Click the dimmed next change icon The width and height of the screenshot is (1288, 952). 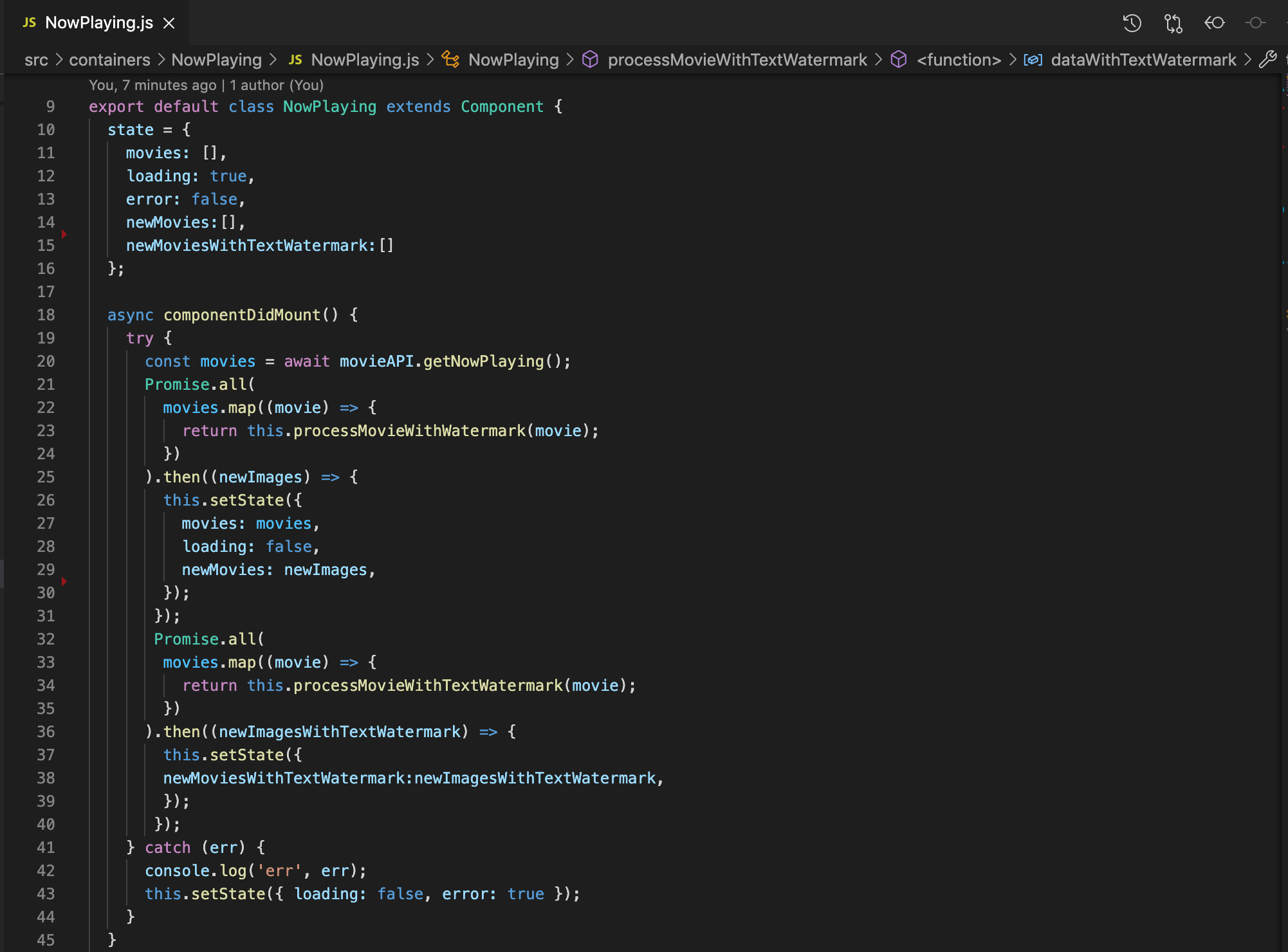tap(1255, 23)
